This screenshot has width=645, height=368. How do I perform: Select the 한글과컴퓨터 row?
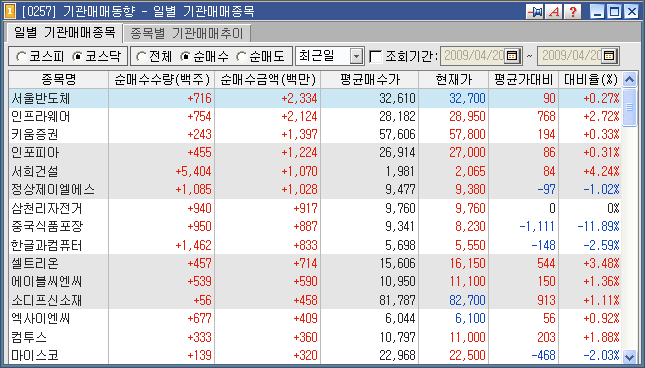click(x=315, y=245)
